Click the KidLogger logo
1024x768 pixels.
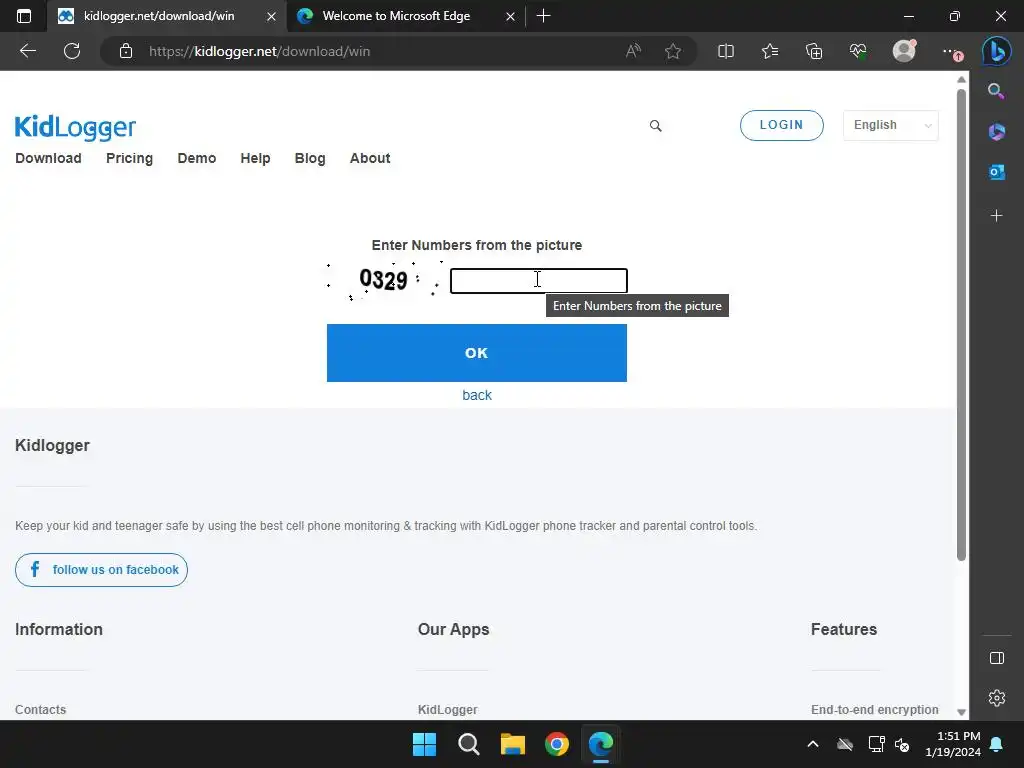(x=75, y=127)
